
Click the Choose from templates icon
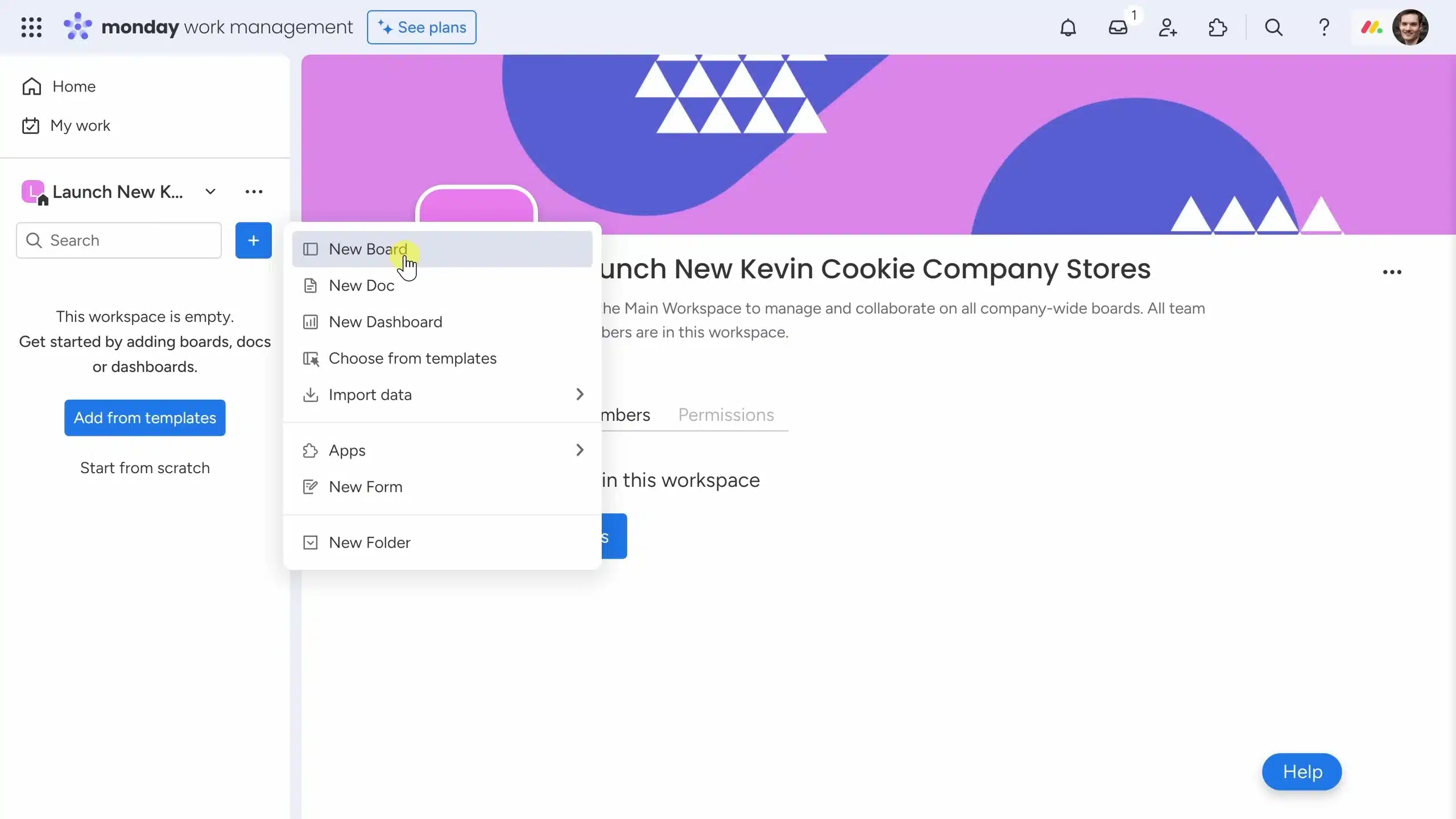pos(311,358)
